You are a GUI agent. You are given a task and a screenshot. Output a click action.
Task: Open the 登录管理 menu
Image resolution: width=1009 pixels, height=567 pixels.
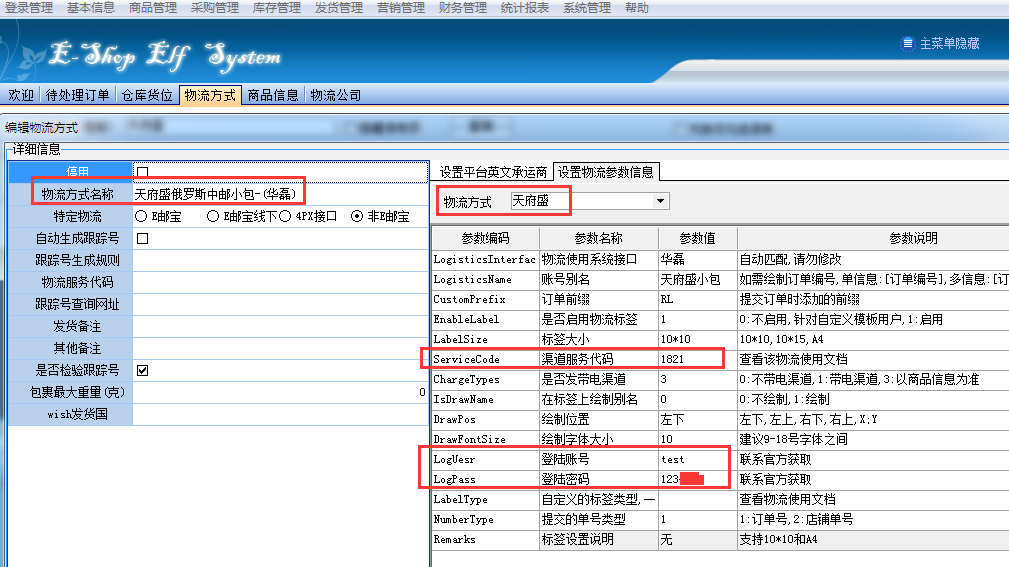pos(30,8)
